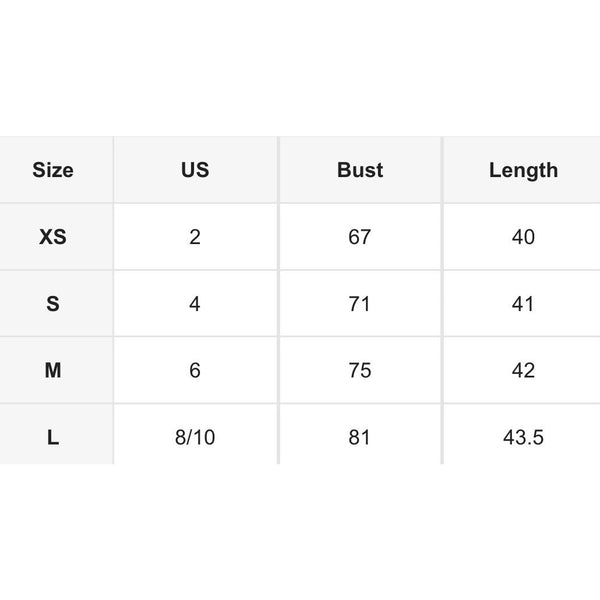Image resolution: width=600 pixels, height=600 pixels.
Task: Click the US column header
Action: [x=195, y=170]
